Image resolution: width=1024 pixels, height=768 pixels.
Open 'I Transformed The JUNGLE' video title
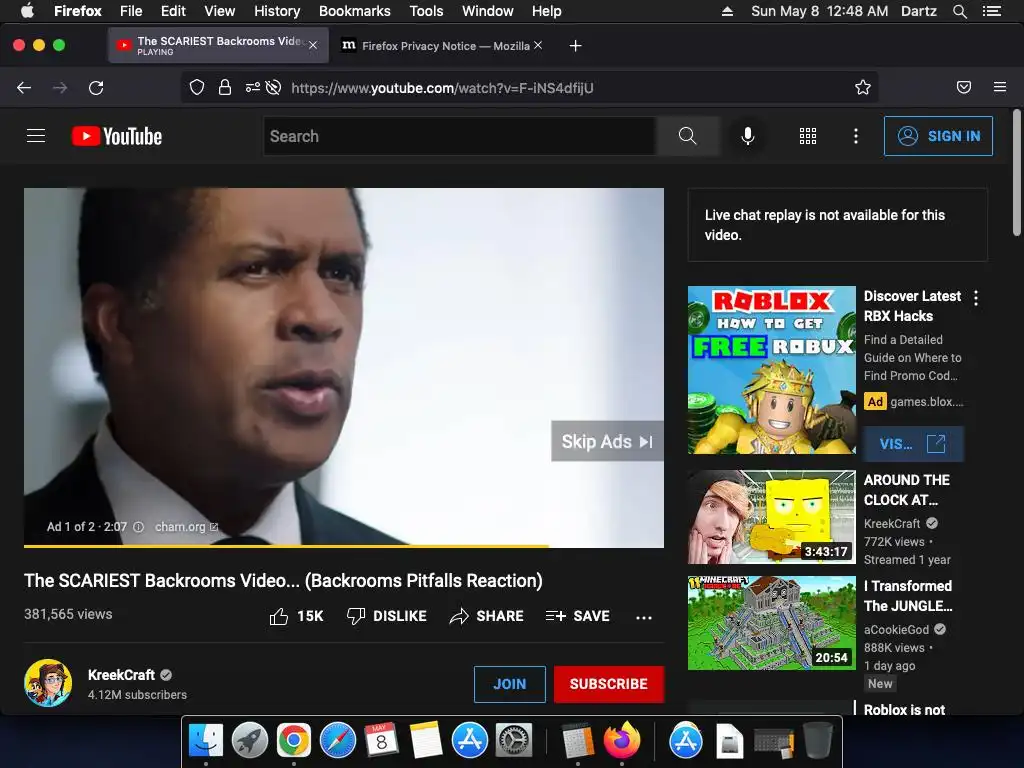[x=908, y=596]
